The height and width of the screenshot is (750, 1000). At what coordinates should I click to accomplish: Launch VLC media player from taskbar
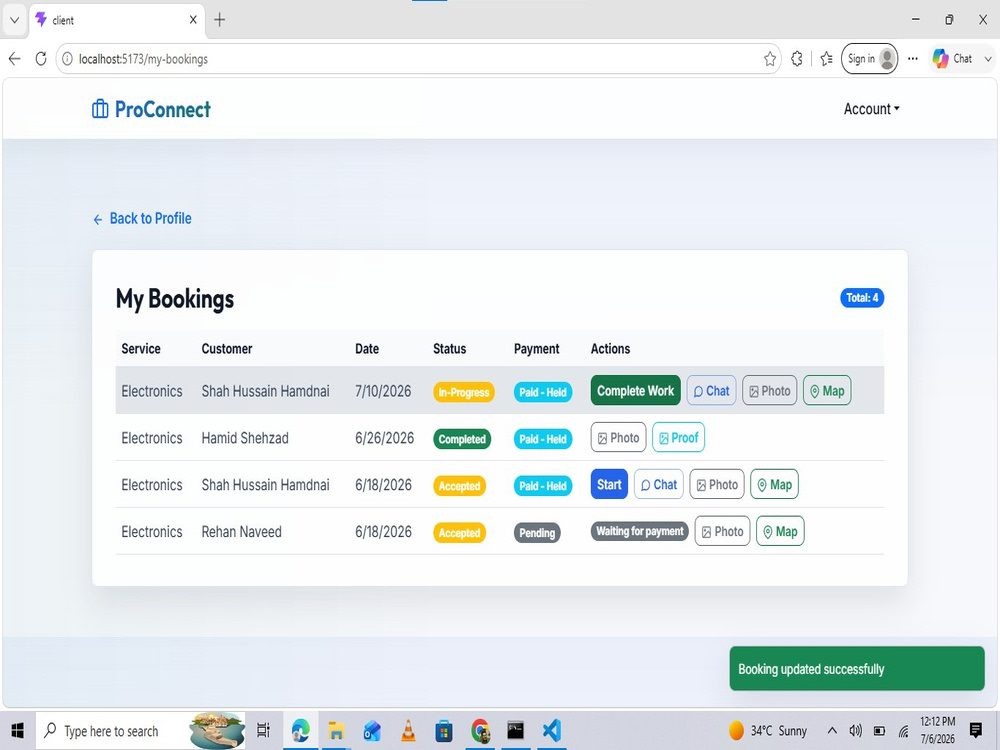[x=408, y=731]
